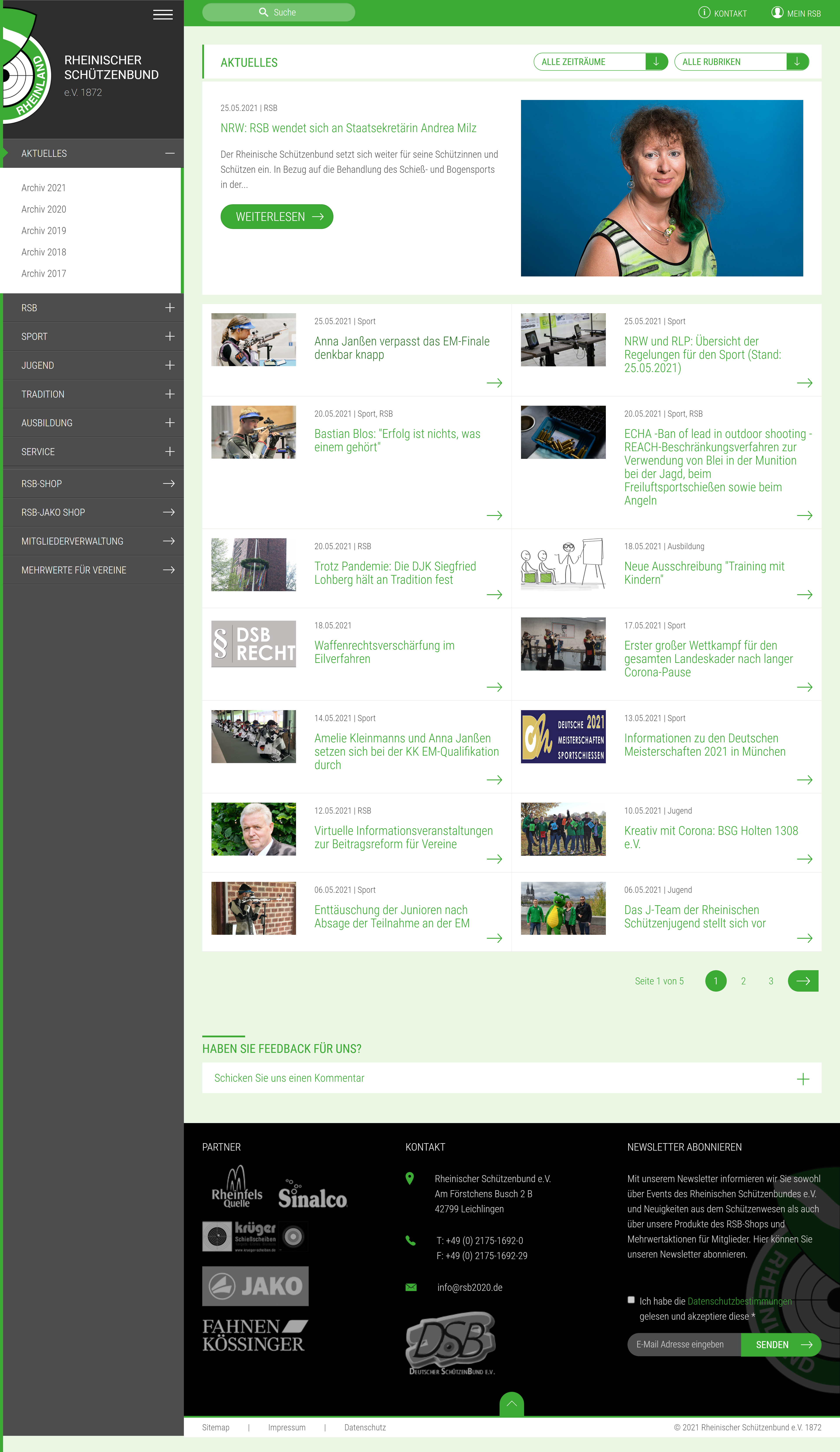This screenshot has width=840, height=1452.
Task: Click the newsletter e-mail address field
Action: click(x=684, y=1345)
